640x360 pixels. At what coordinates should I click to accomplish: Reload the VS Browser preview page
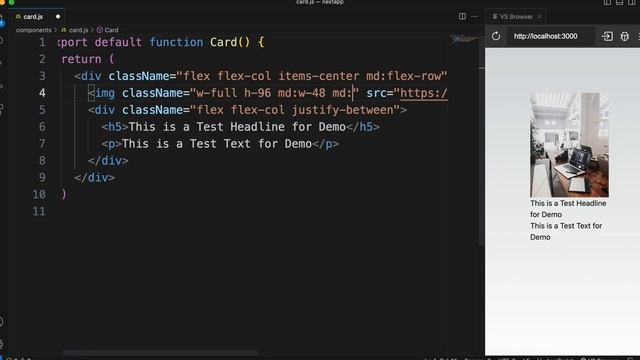(x=496, y=36)
